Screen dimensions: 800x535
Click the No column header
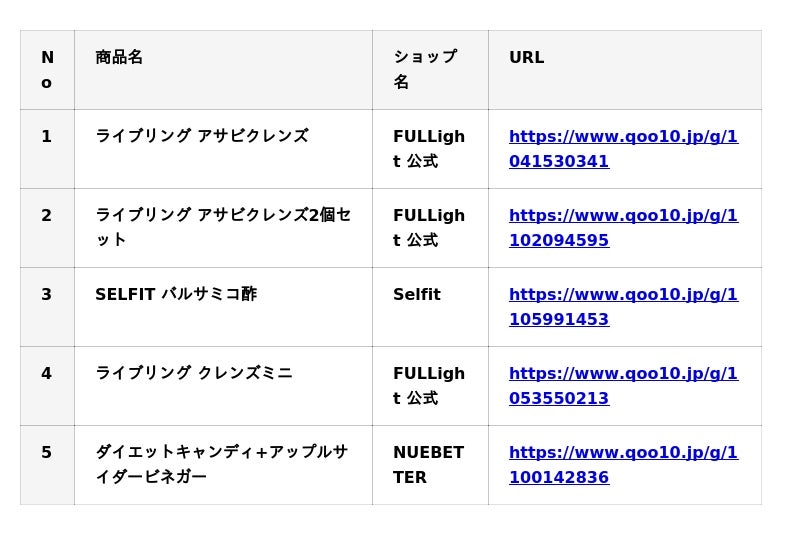[47, 69]
